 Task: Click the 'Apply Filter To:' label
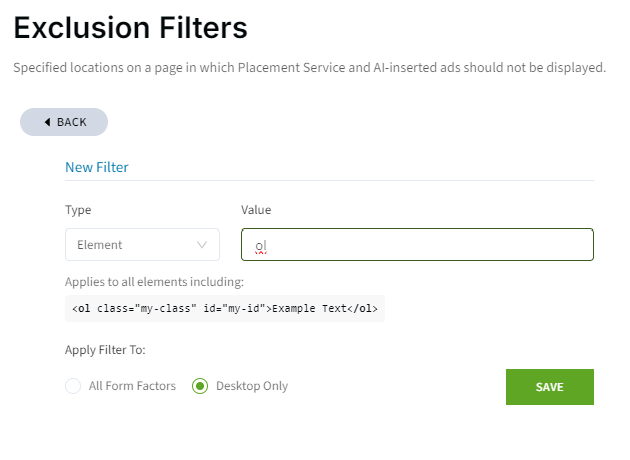[x=105, y=350]
